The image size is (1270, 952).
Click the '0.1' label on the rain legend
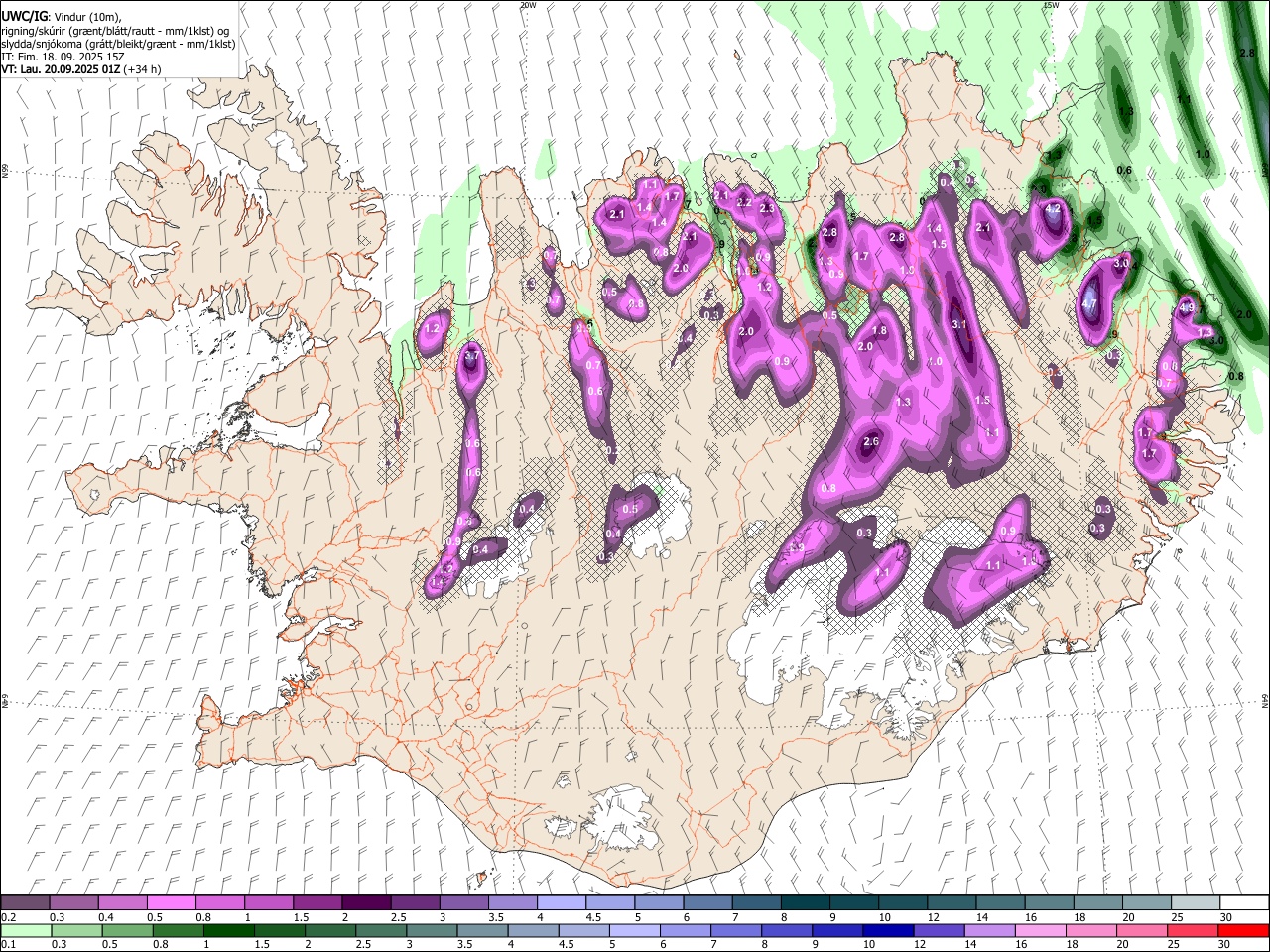pos(8,944)
